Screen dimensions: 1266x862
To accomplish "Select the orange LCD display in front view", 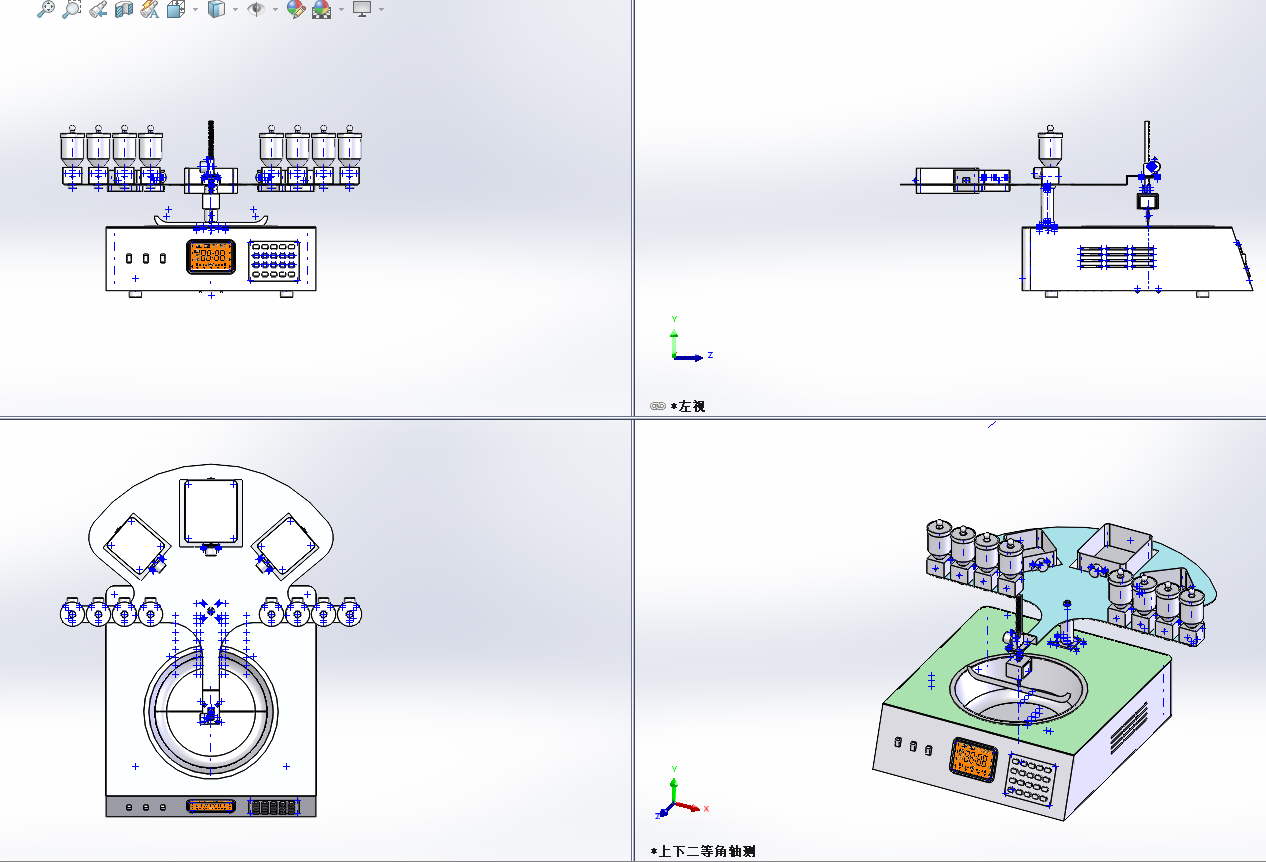I will (211, 256).
